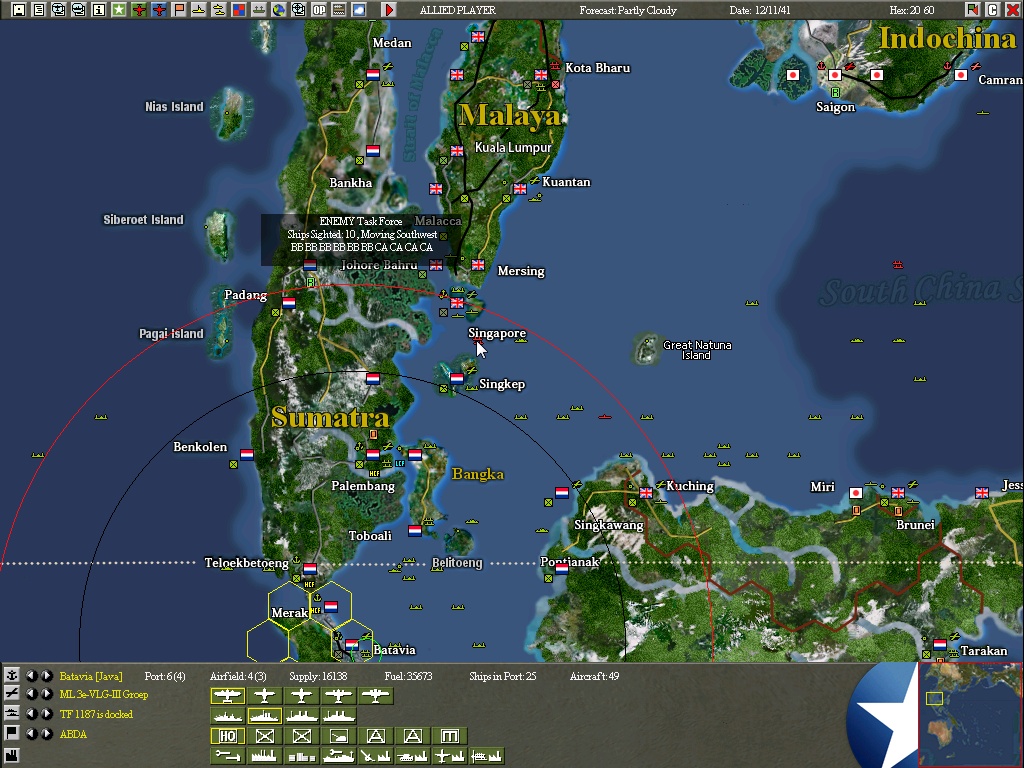Click the green ship silhouette toolbar icon
Screen dimensions: 1024x768
point(259,10)
